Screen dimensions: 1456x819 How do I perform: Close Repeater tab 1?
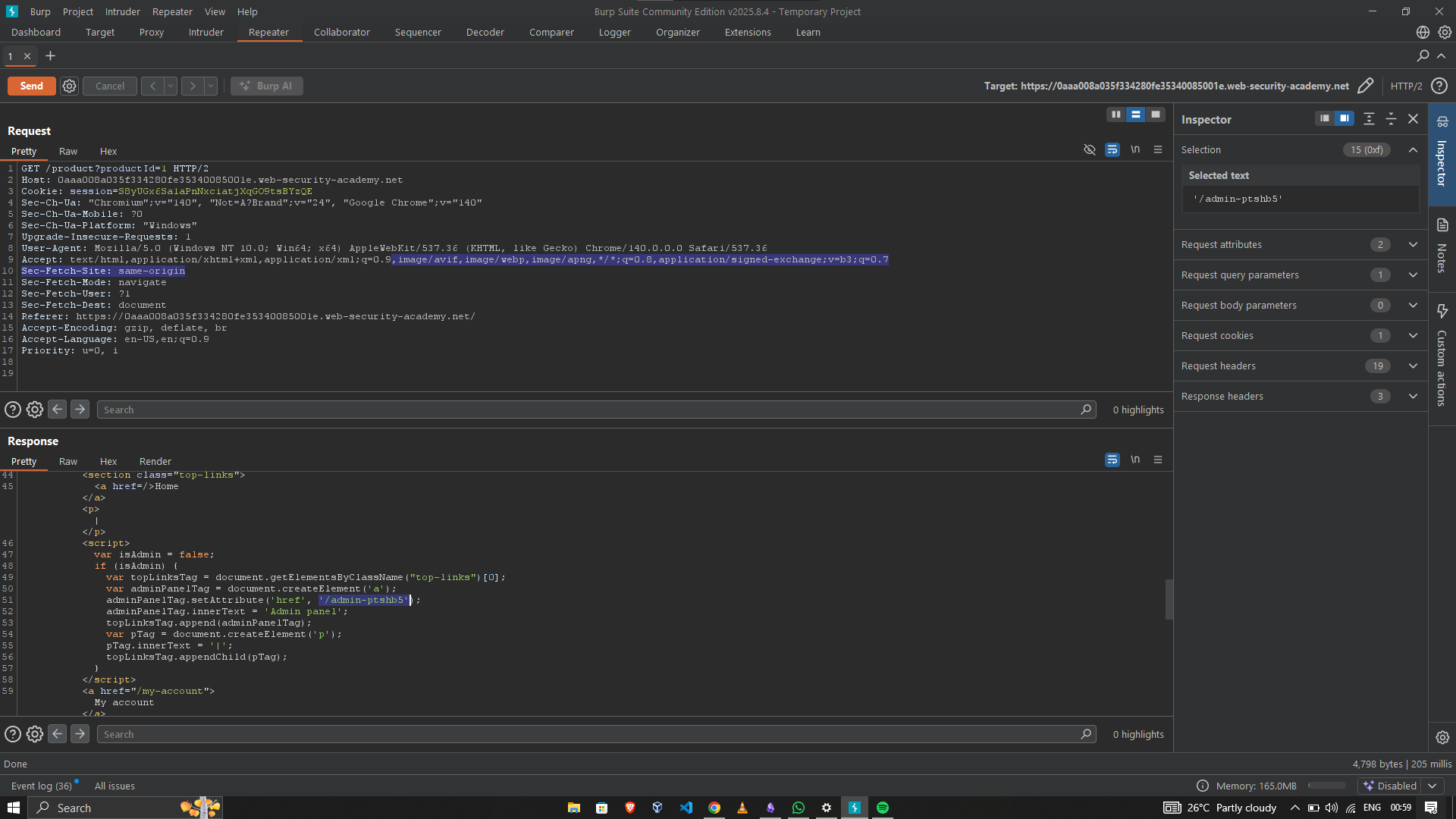[x=27, y=56]
